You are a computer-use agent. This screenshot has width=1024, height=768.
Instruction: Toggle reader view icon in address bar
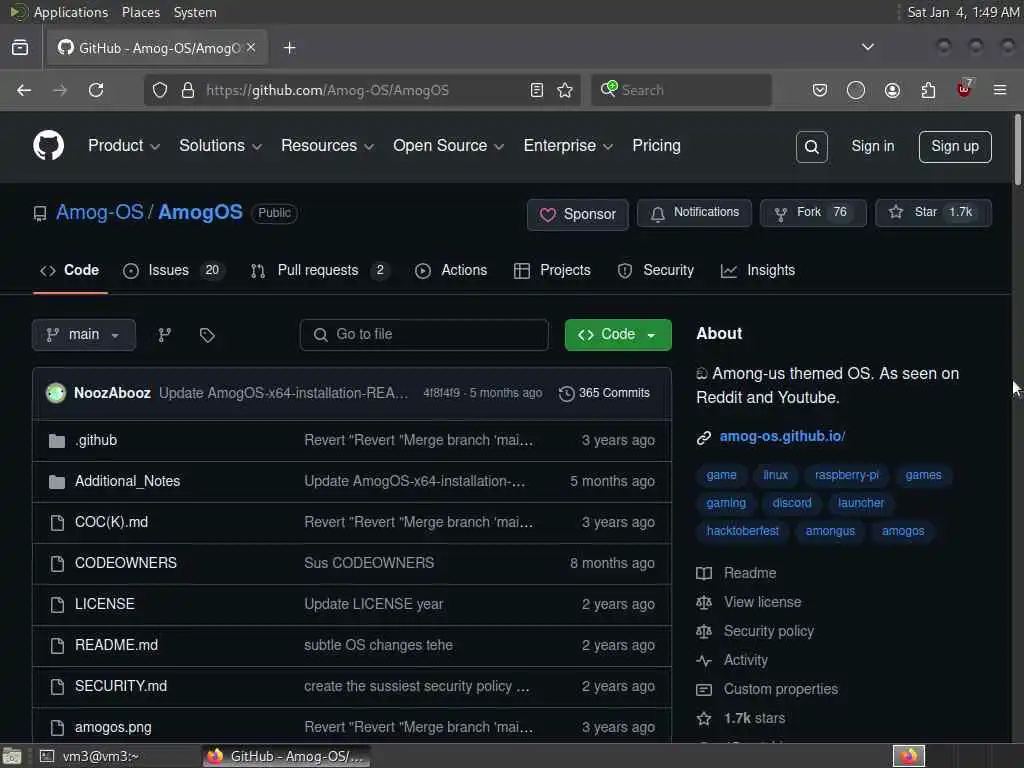[x=537, y=90]
